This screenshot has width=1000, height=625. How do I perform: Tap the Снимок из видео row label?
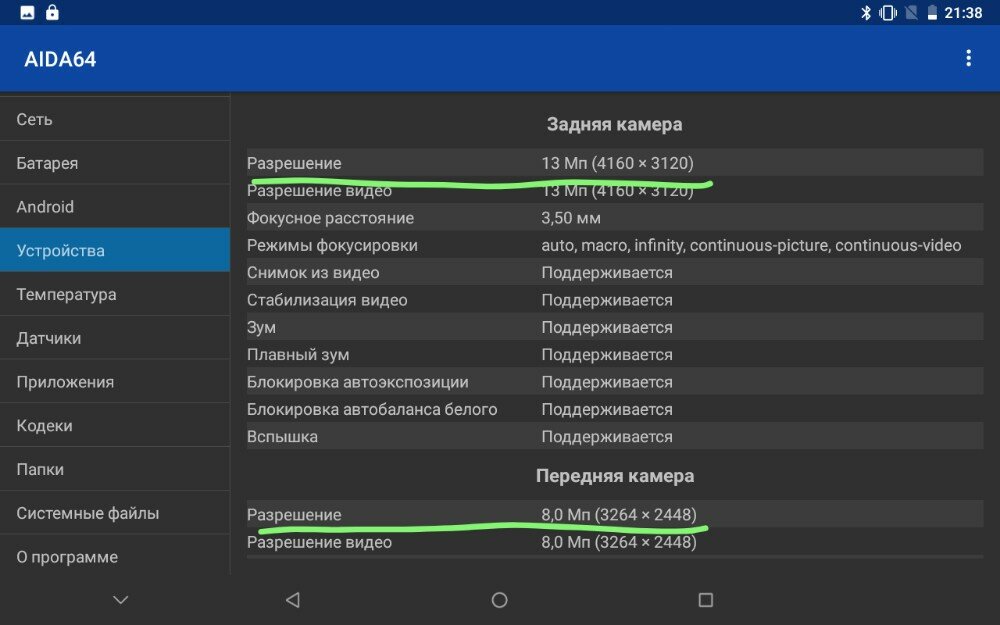[313, 273]
